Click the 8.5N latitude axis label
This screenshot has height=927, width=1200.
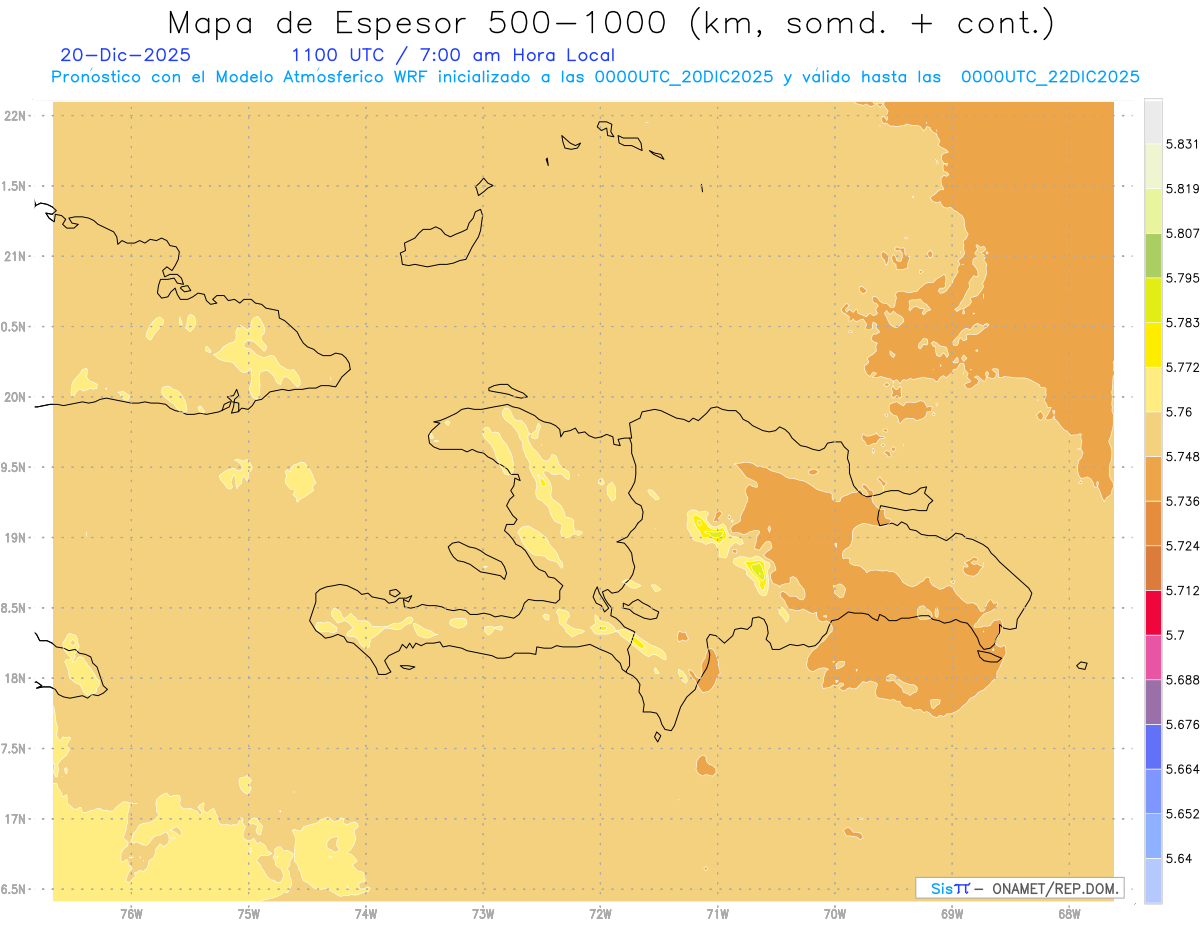14,609
